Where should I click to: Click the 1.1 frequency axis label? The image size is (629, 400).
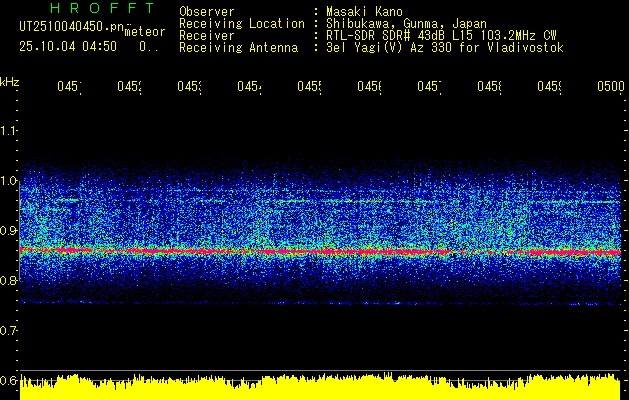(x=8, y=130)
